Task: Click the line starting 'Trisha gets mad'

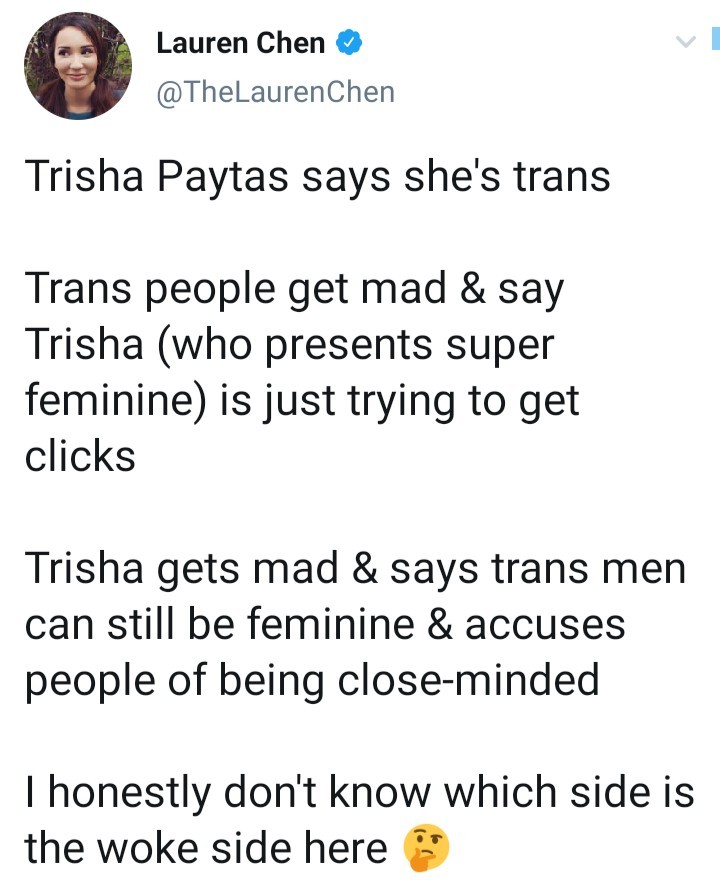Action: [355, 569]
